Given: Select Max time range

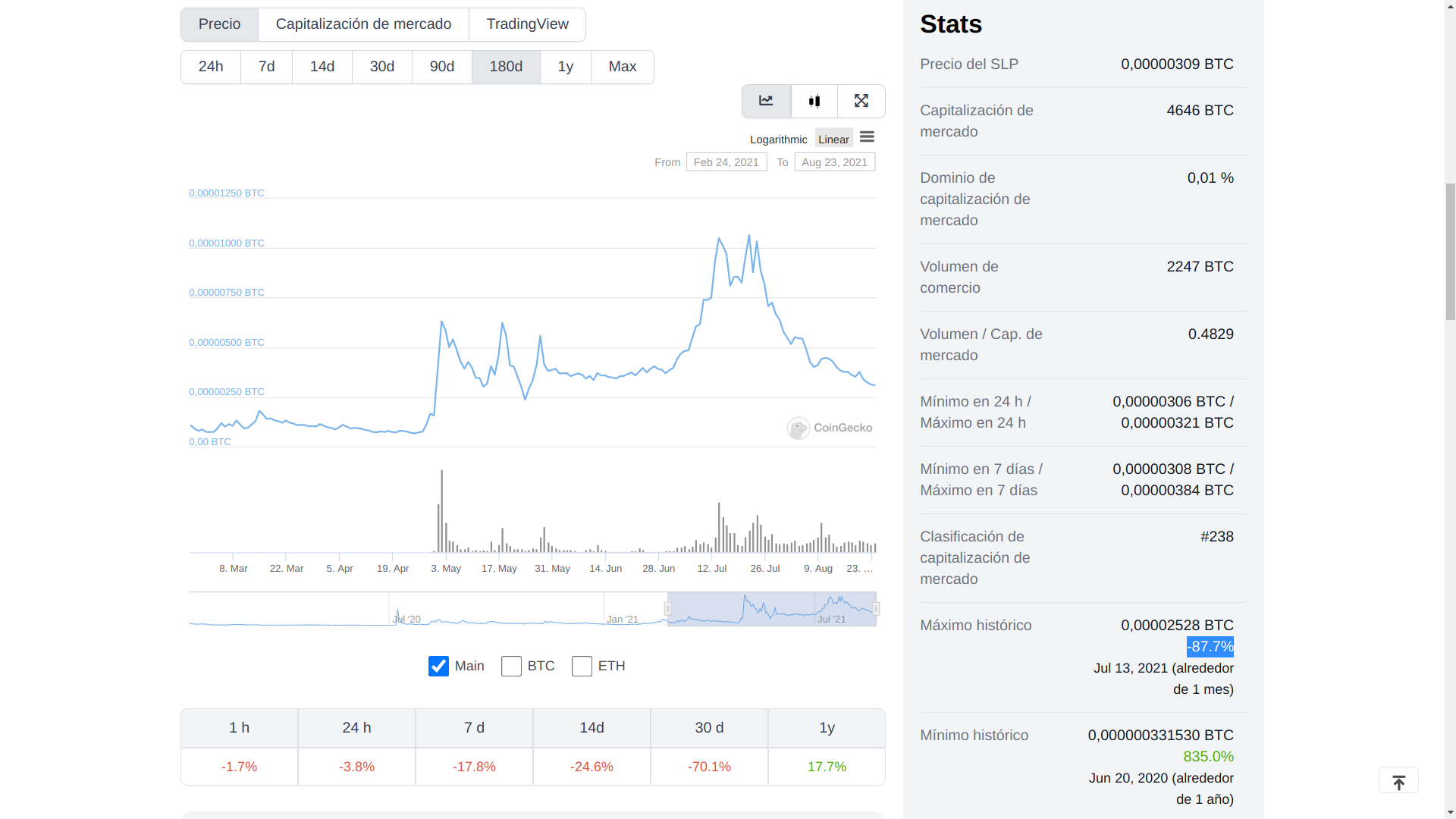Looking at the screenshot, I should coord(622,67).
